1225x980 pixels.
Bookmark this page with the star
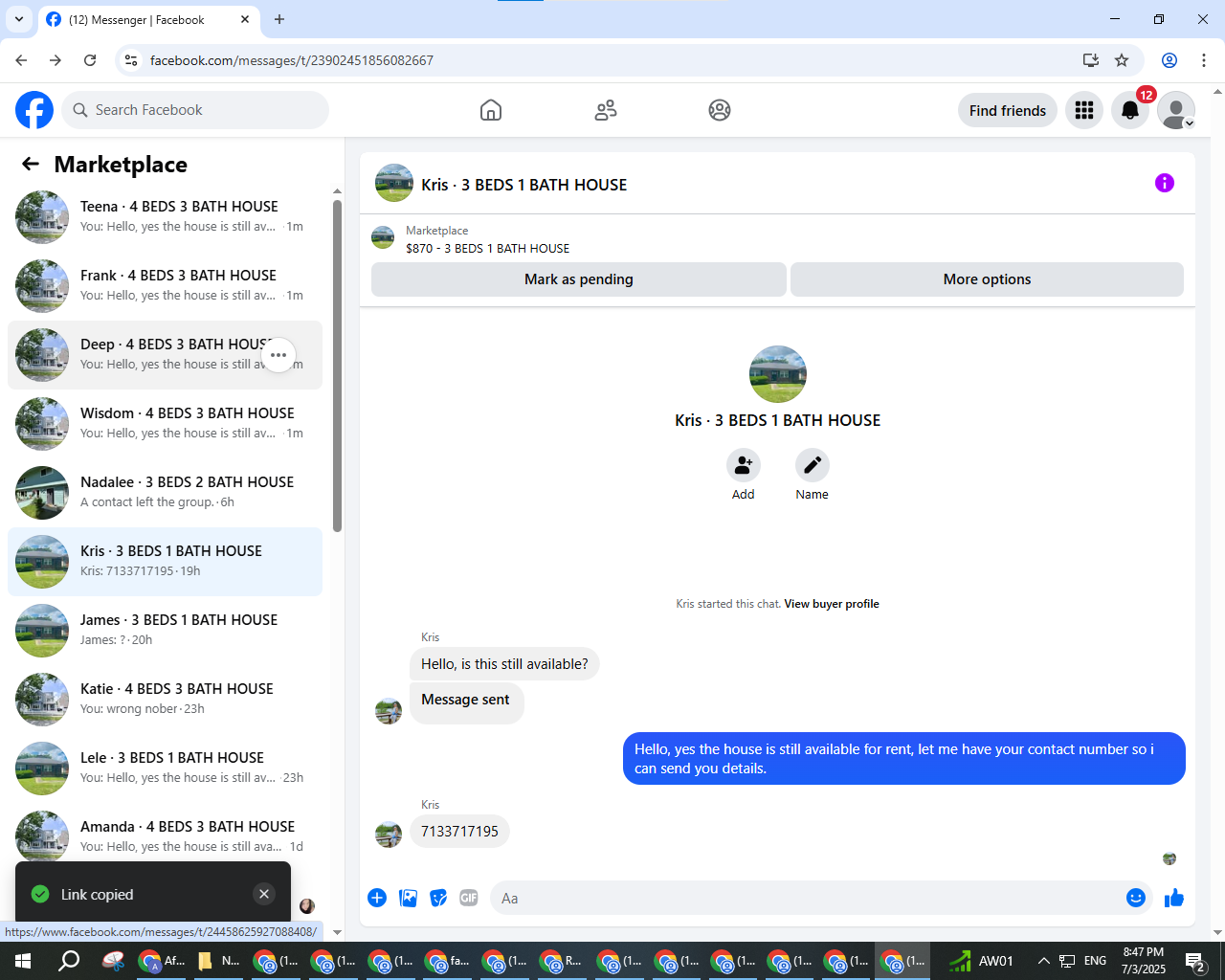click(1122, 60)
